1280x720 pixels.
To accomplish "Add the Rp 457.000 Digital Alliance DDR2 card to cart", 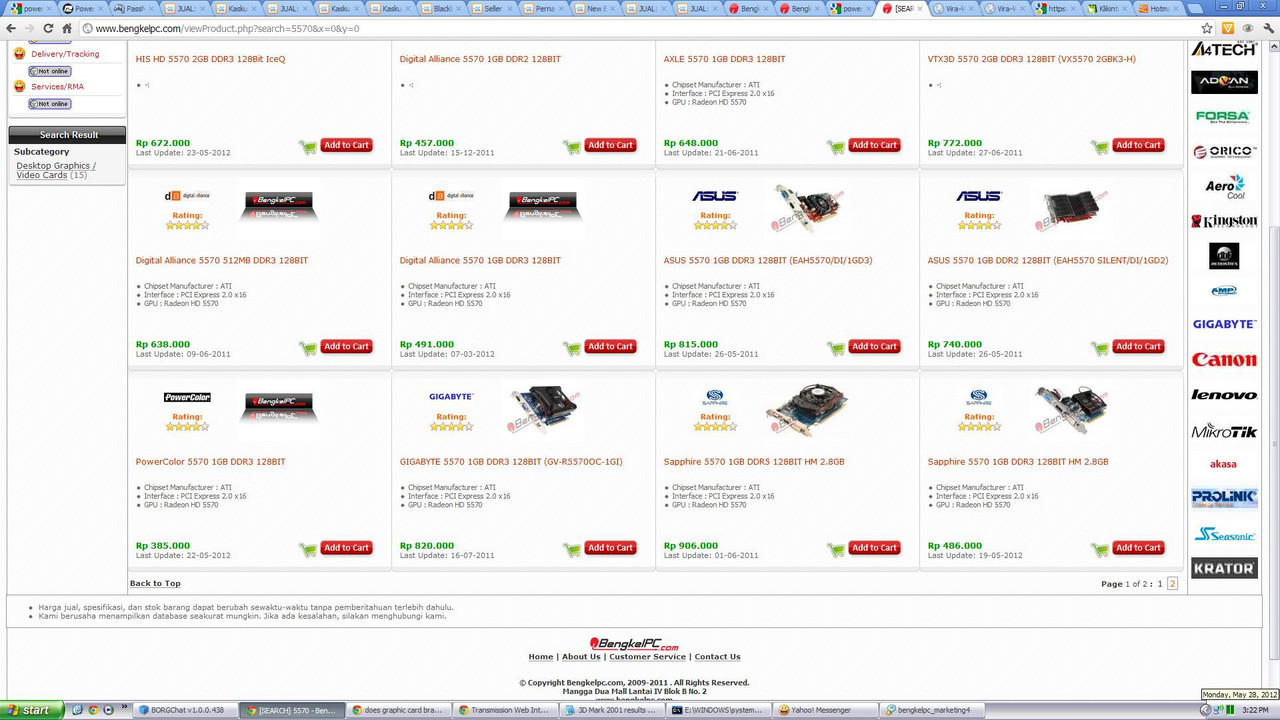I will (610, 145).
